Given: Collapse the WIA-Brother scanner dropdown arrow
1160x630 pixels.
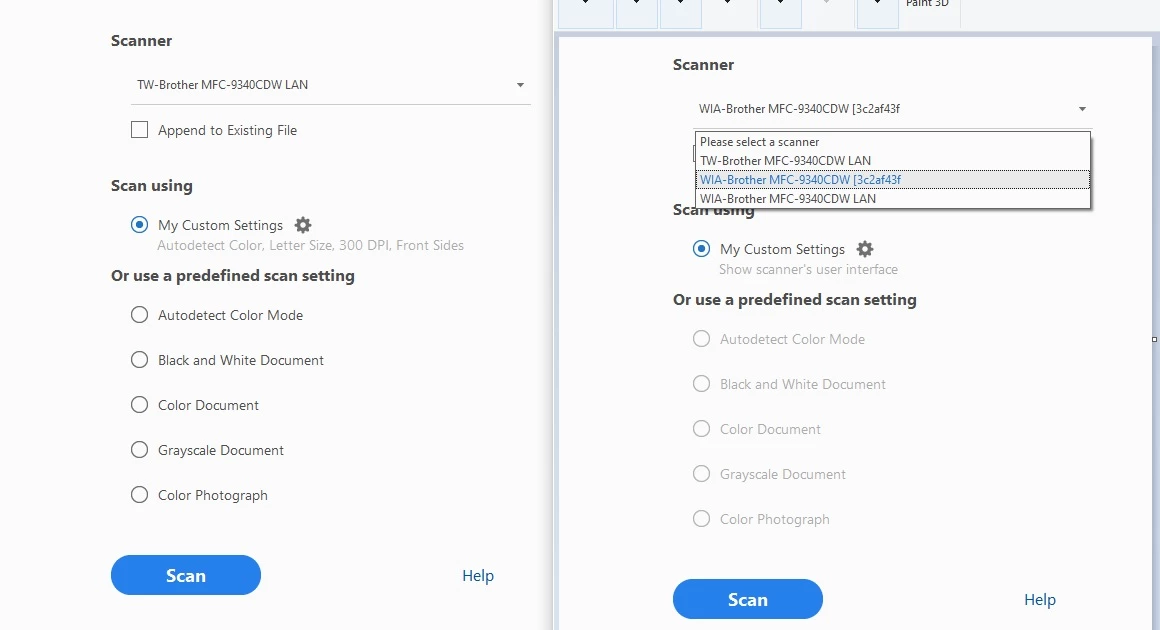Looking at the screenshot, I should (1082, 109).
